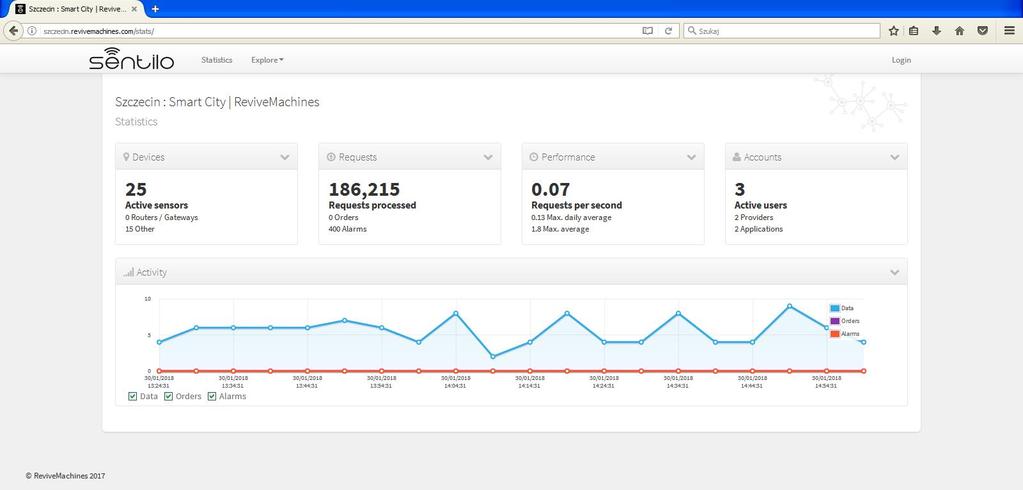Uncheck the Alarms checkbox

pyautogui.click(x=212, y=396)
